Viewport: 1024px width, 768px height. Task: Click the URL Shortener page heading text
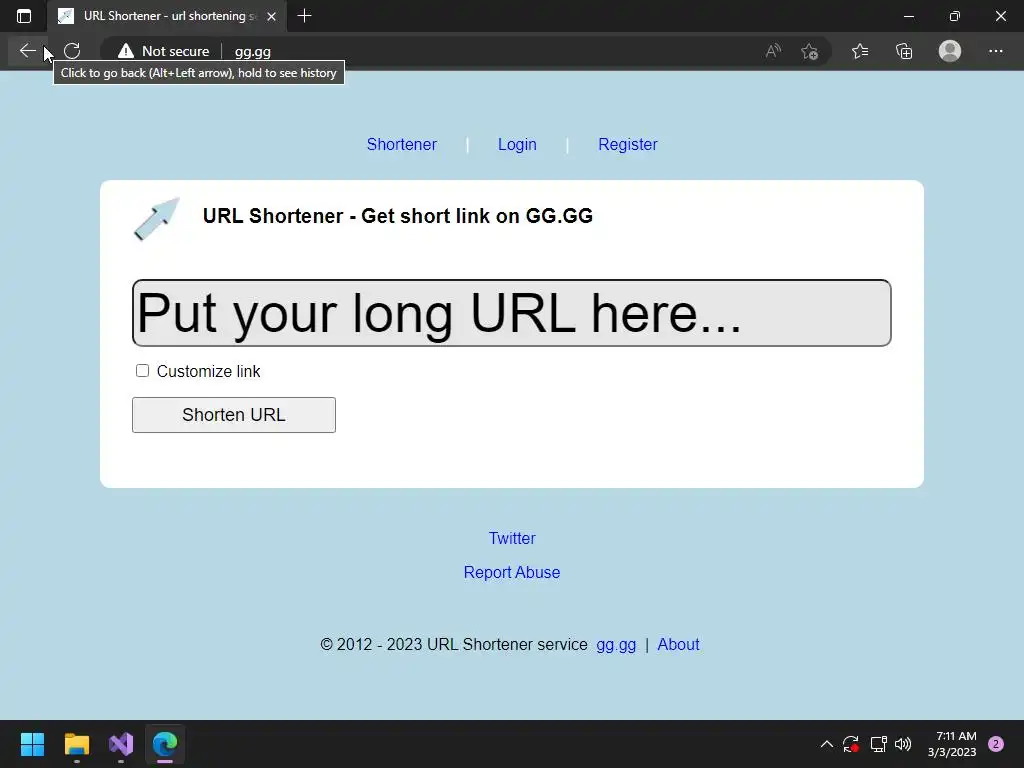tap(398, 216)
